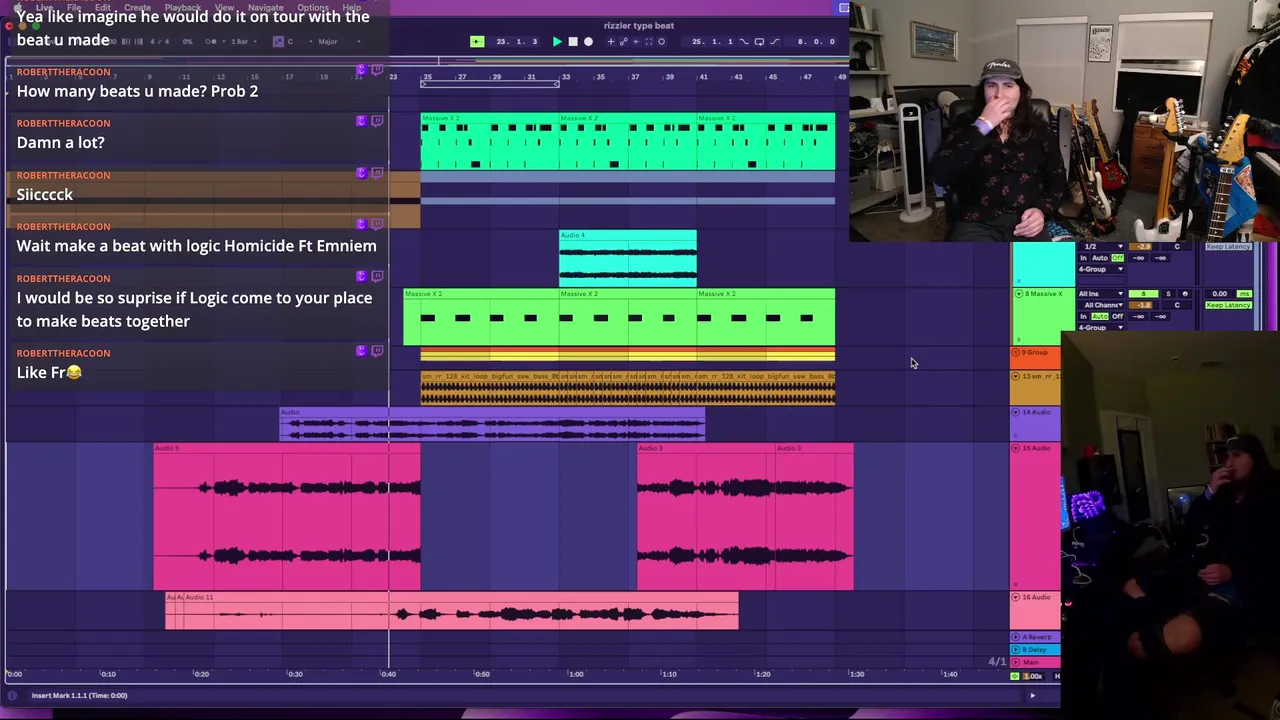Fold the 13 sm_rr track

click(1016, 376)
